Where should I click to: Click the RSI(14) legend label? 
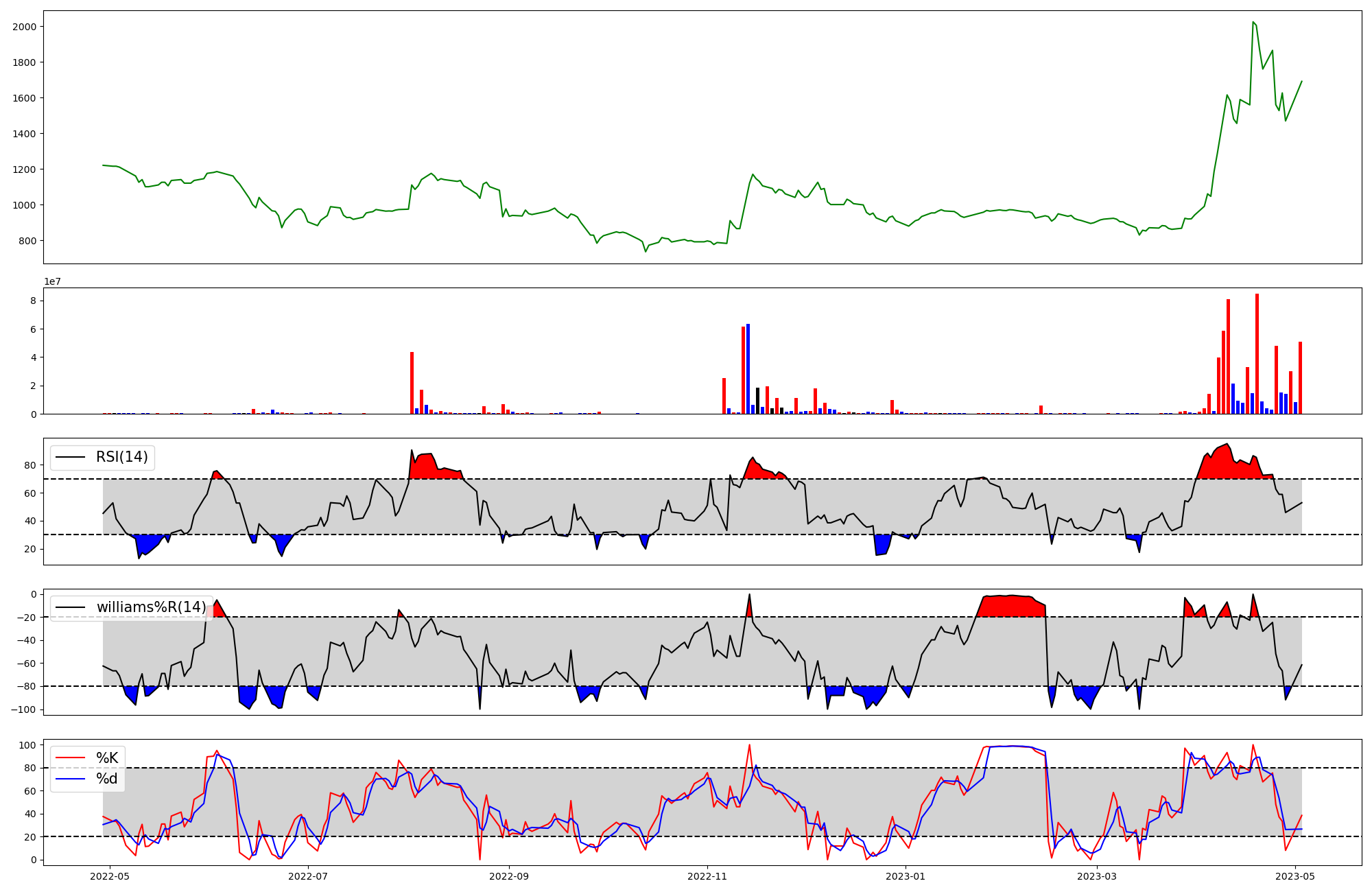click(x=121, y=457)
